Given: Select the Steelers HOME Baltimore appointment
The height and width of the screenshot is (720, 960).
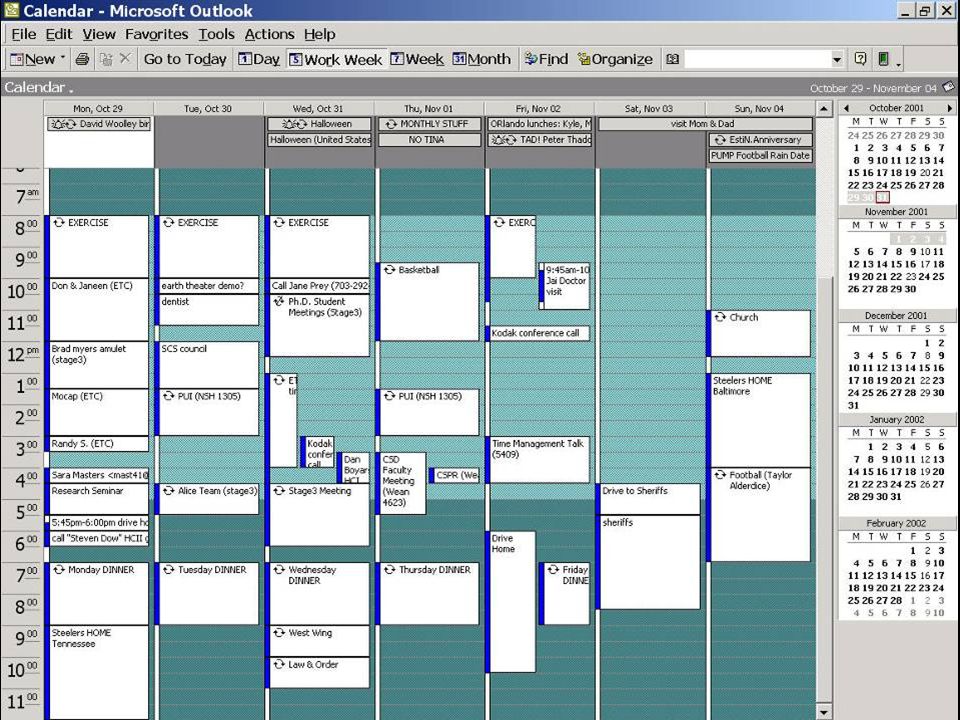Looking at the screenshot, I should (x=759, y=420).
